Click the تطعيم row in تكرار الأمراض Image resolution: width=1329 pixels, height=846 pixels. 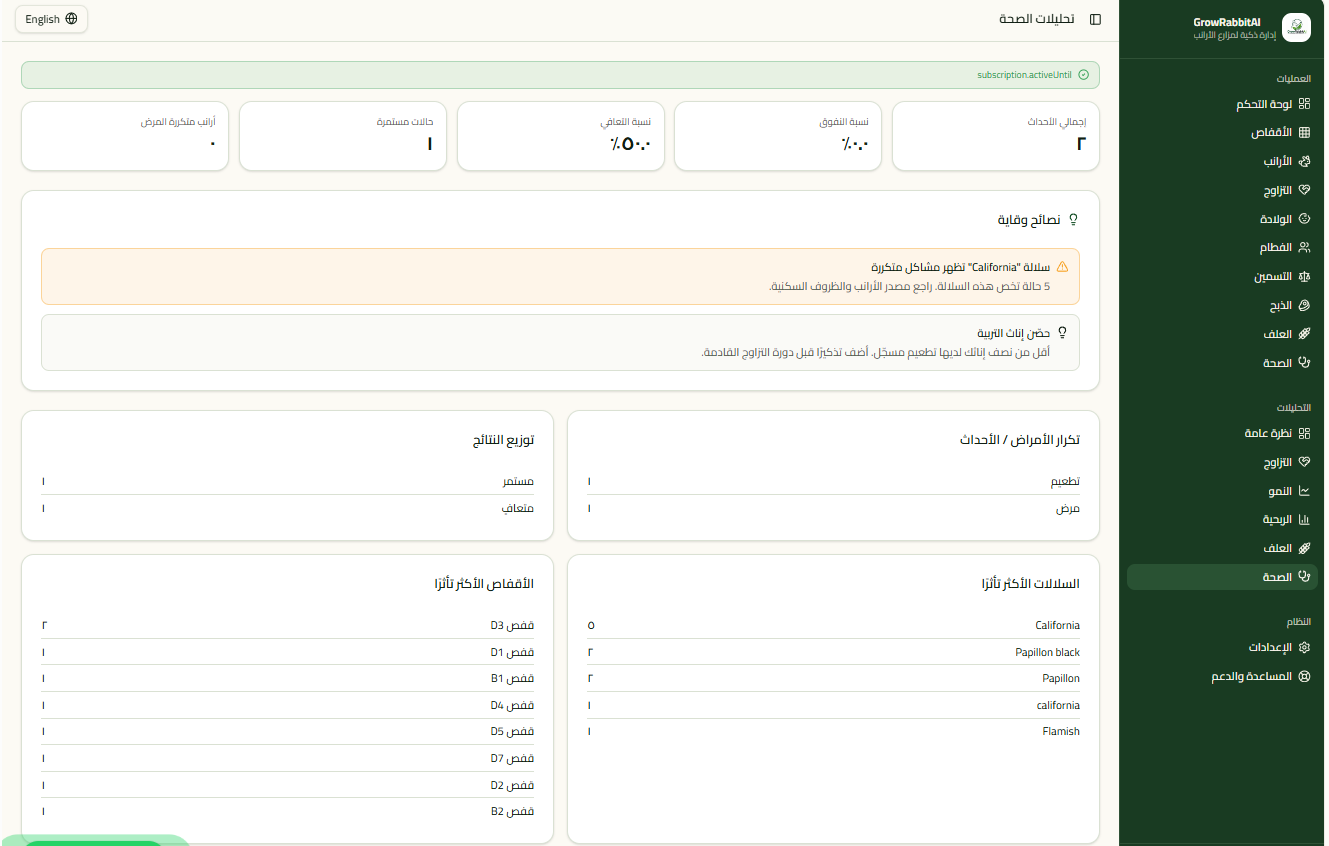833,482
